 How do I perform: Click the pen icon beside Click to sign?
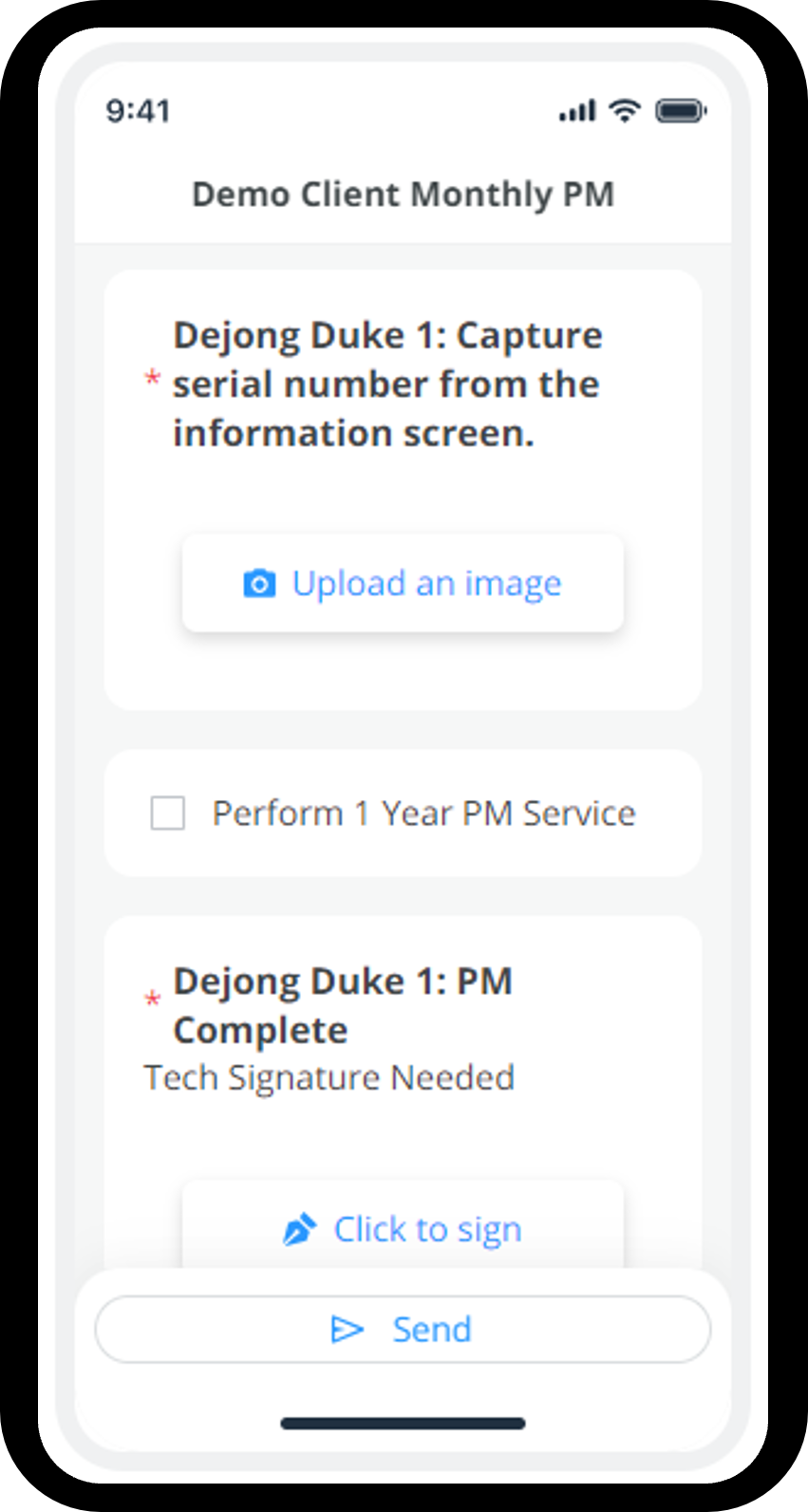pos(299,1229)
